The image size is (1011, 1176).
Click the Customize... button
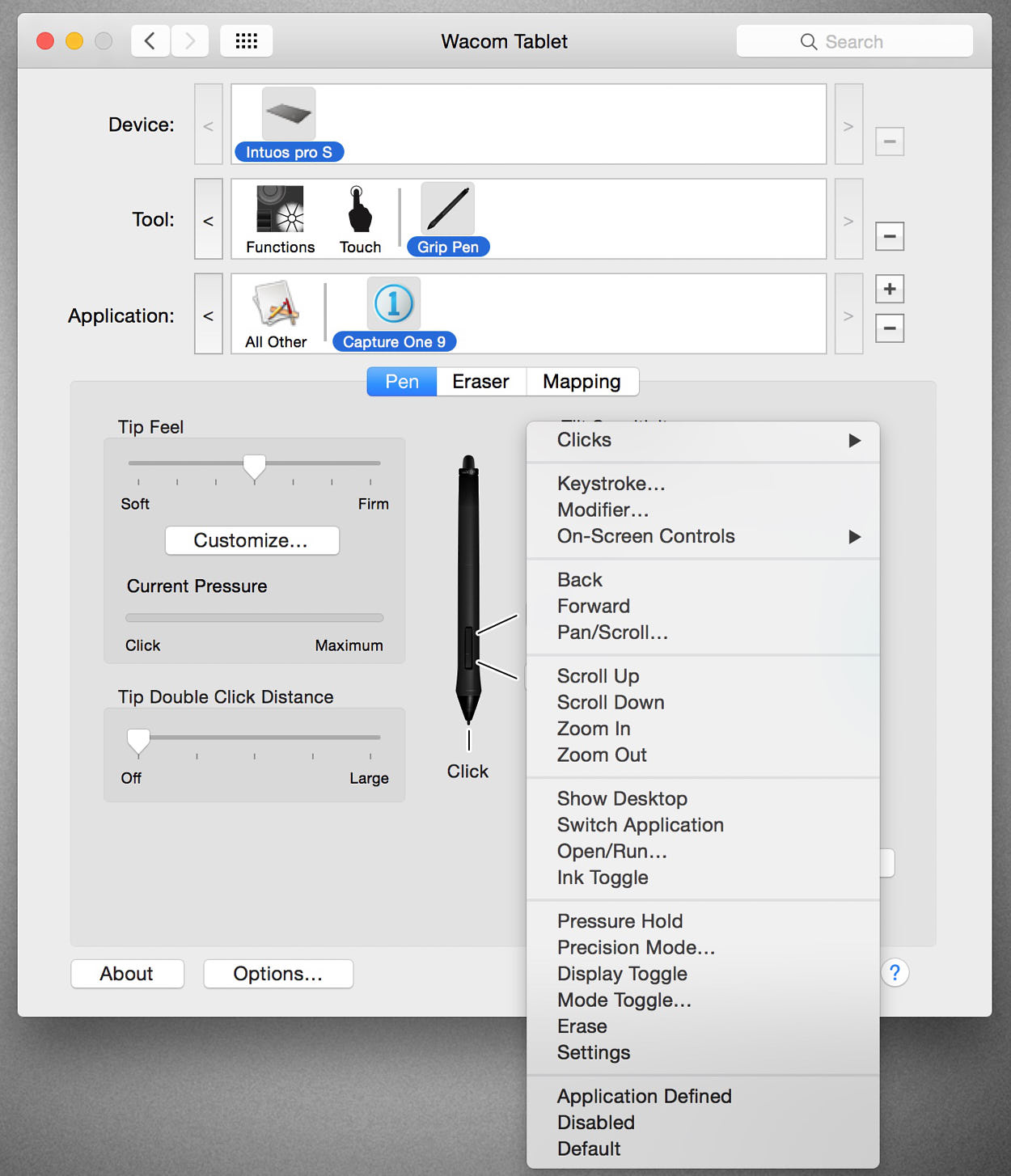[252, 540]
